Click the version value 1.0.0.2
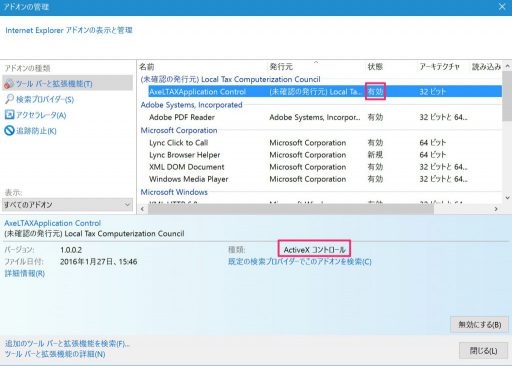 [71, 250]
